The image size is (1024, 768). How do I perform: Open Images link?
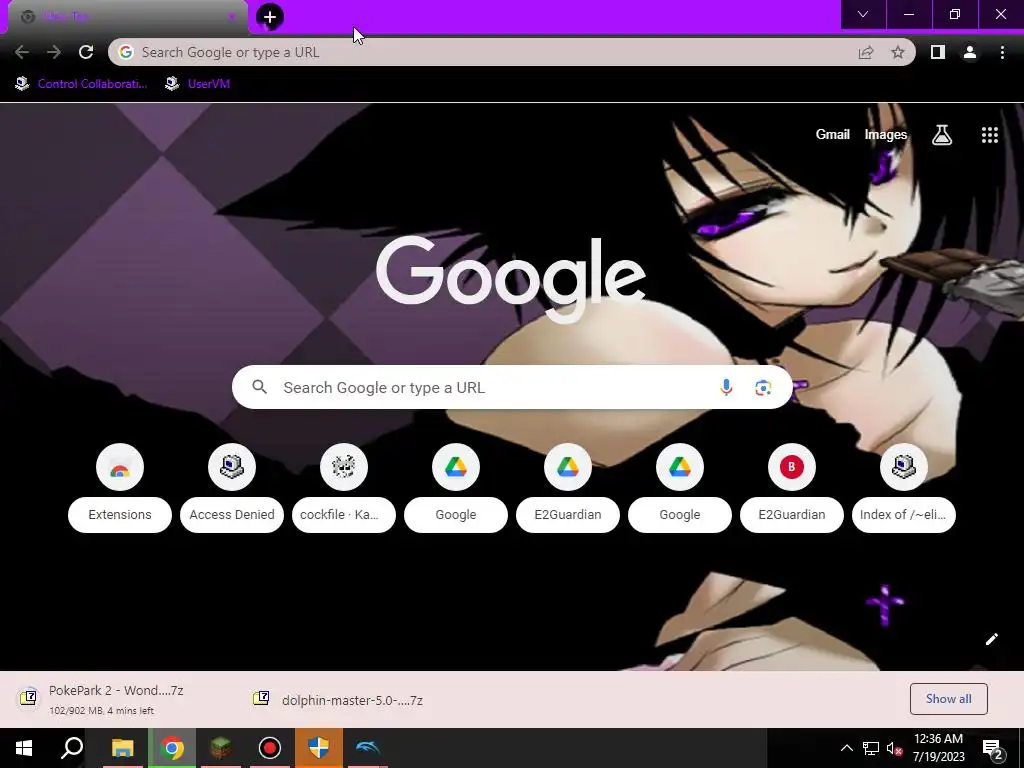(886, 135)
